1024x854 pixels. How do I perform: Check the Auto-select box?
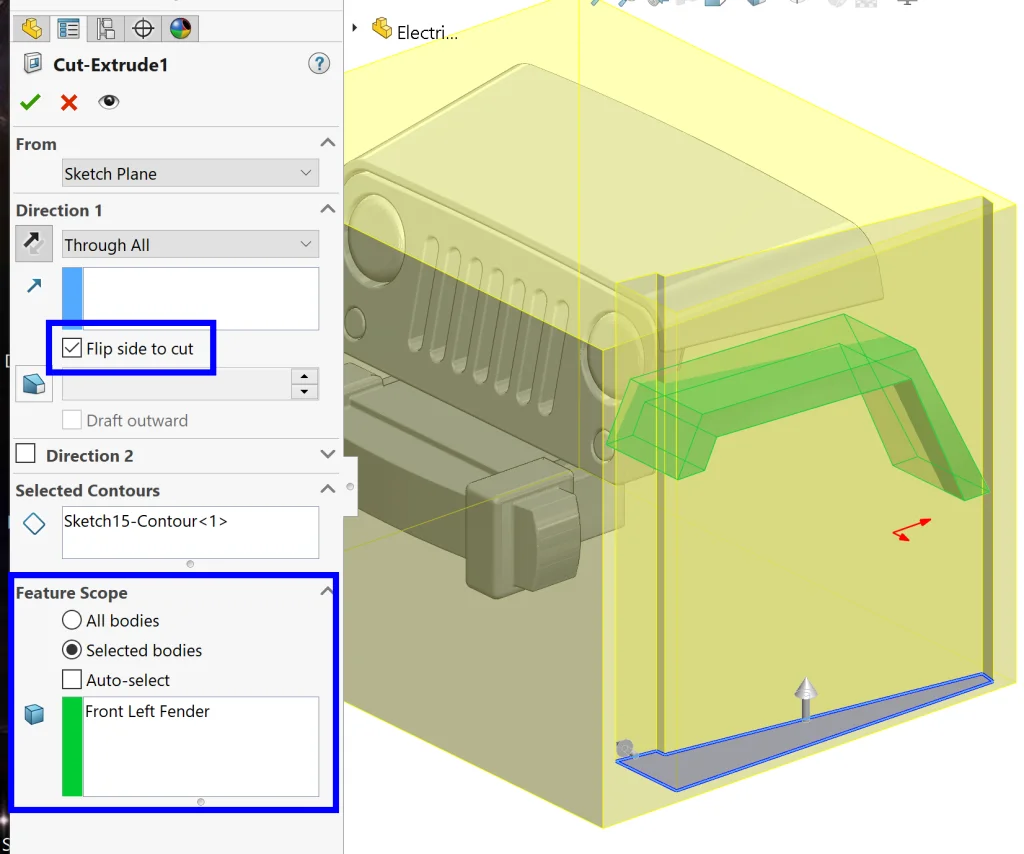coord(72,680)
